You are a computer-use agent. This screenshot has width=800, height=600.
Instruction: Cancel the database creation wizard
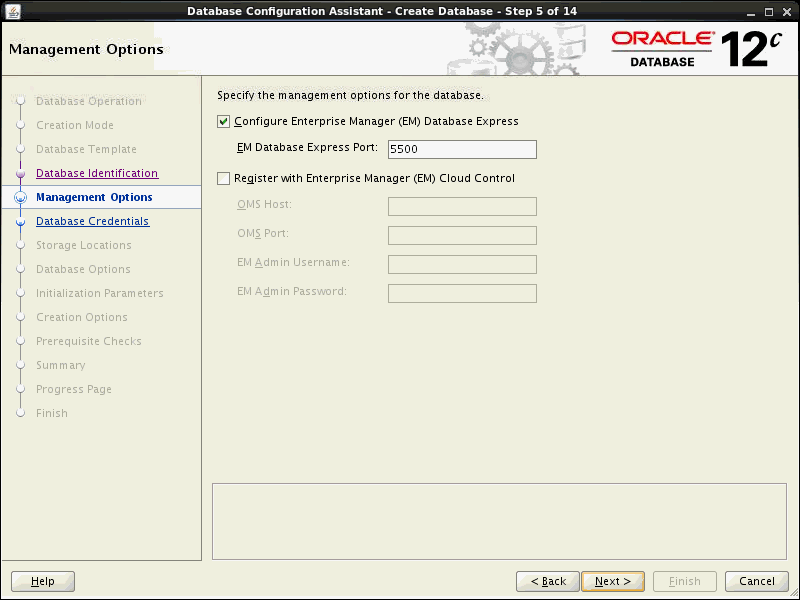(x=757, y=581)
